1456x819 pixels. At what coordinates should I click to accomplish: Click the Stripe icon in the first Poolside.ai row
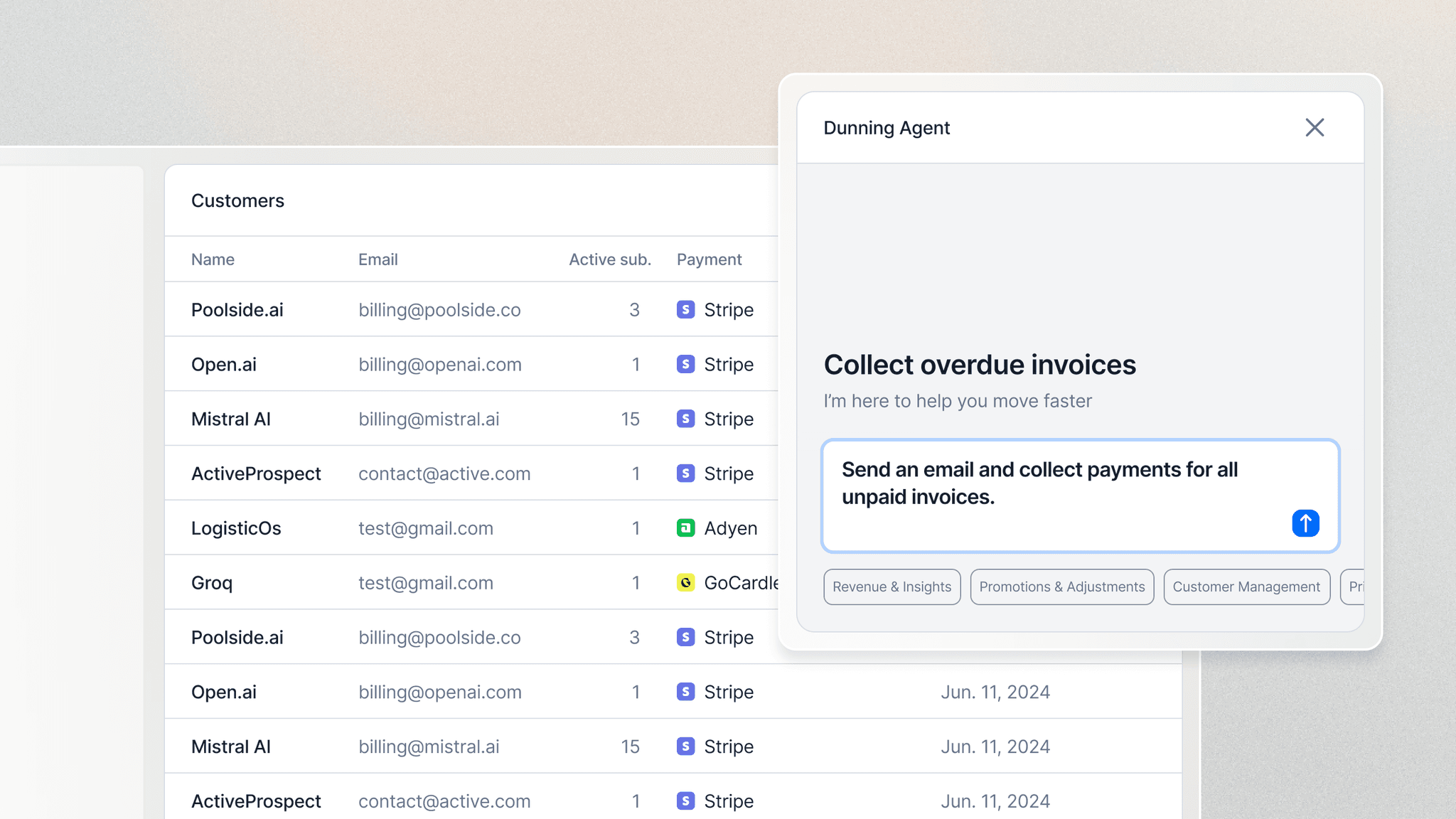click(x=685, y=309)
